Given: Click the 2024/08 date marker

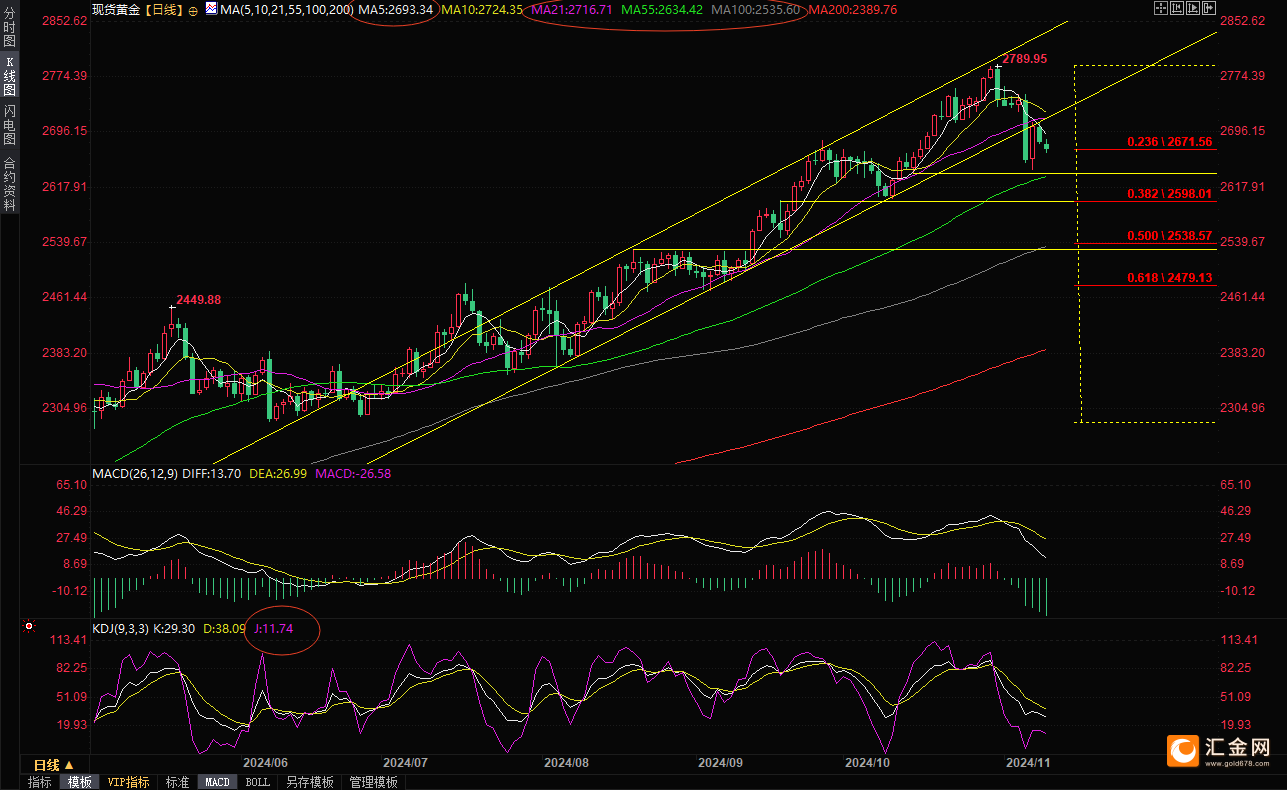Looking at the screenshot, I should (566, 762).
